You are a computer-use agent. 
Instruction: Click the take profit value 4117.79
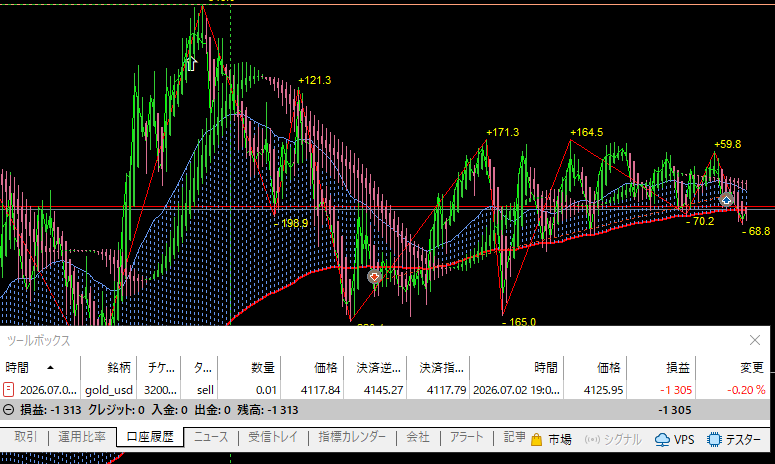[x=446, y=390]
